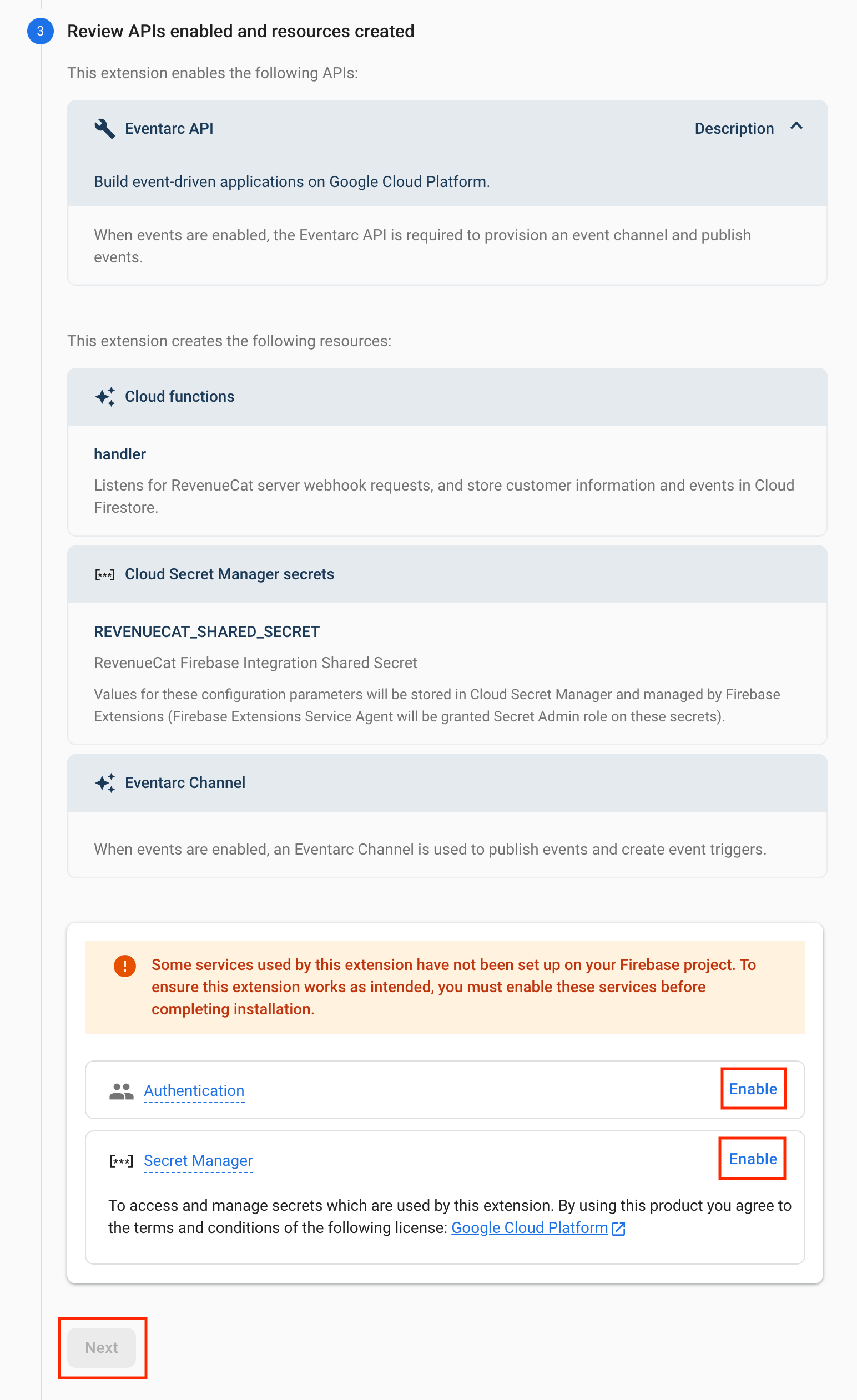Image resolution: width=857 pixels, height=1400 pixels.
Task: Click the orange warning exclamation icon
Action: point(124,966)
